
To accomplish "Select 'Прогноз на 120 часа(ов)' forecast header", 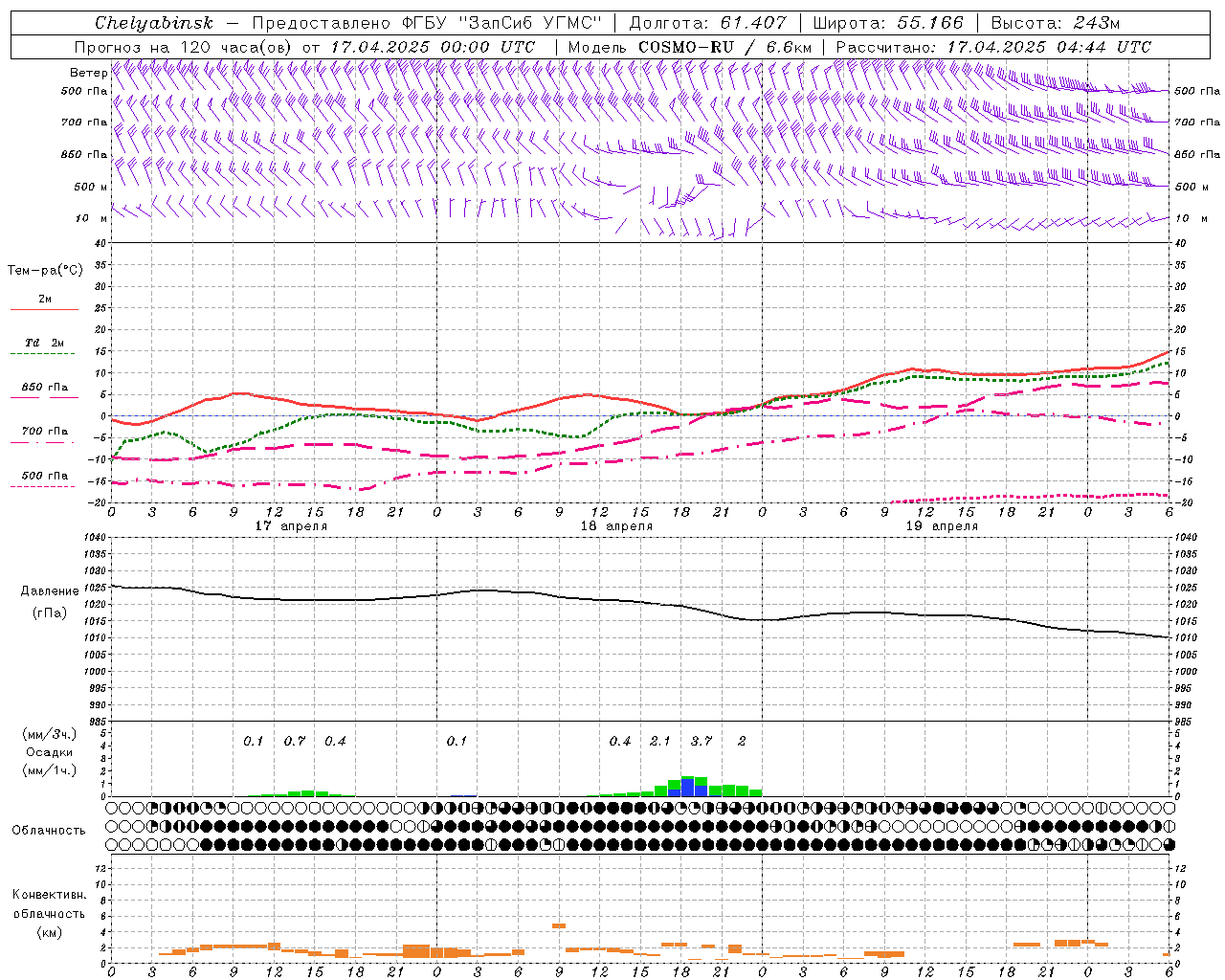I will tap(184, 47).
